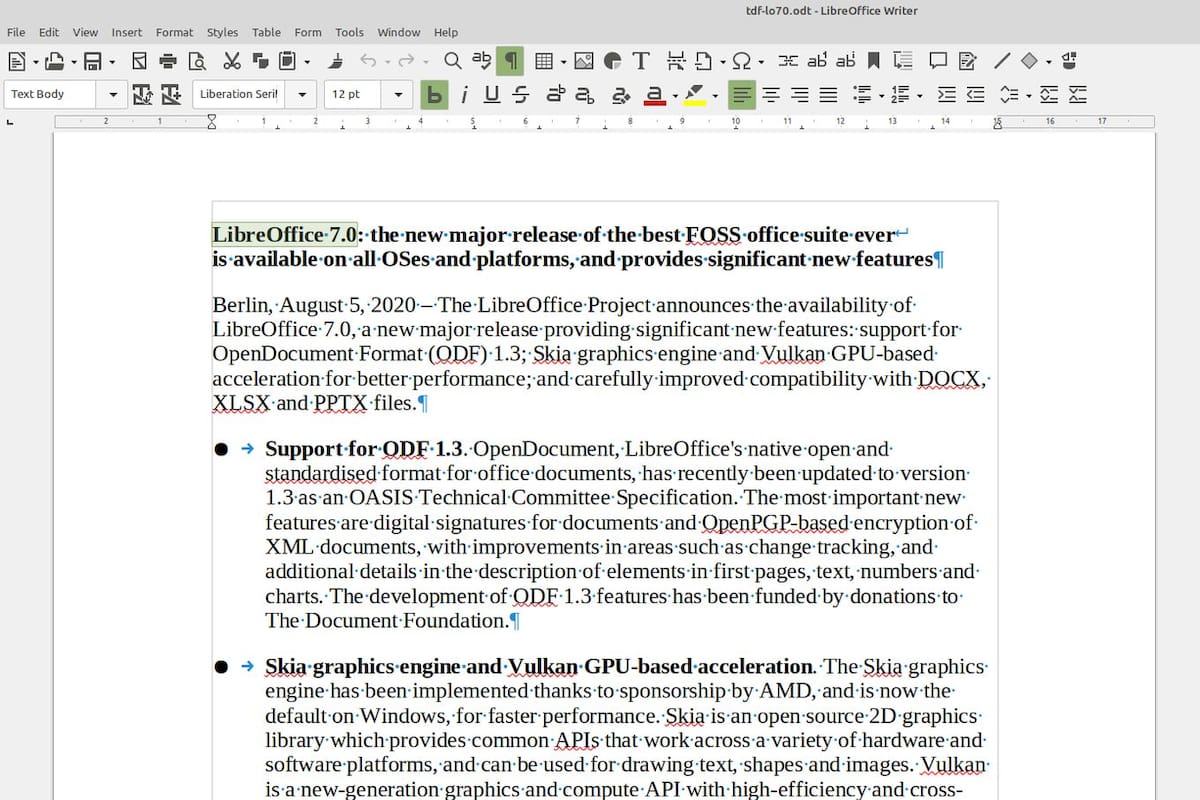
Task: Open the highlighting color dropdown arrow
Action: pyautogui.click(x=714, y=95)
